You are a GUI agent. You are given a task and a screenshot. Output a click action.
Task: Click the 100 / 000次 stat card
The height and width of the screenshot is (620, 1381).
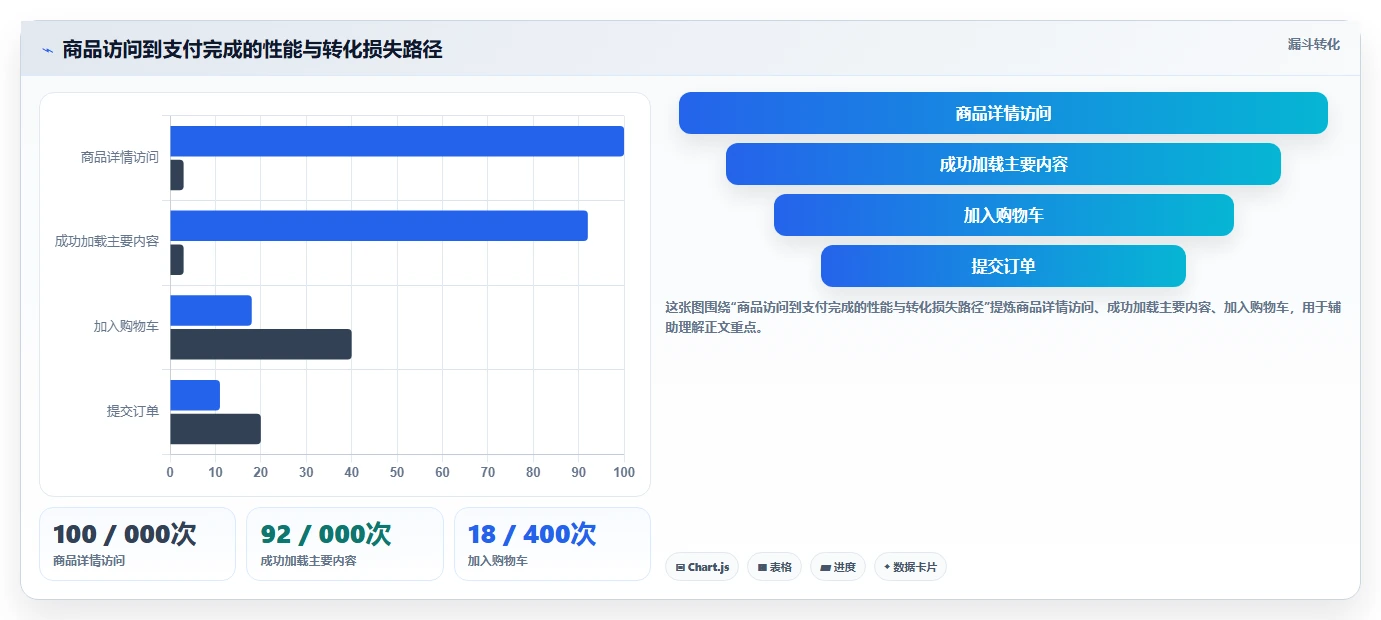(137, 544)
